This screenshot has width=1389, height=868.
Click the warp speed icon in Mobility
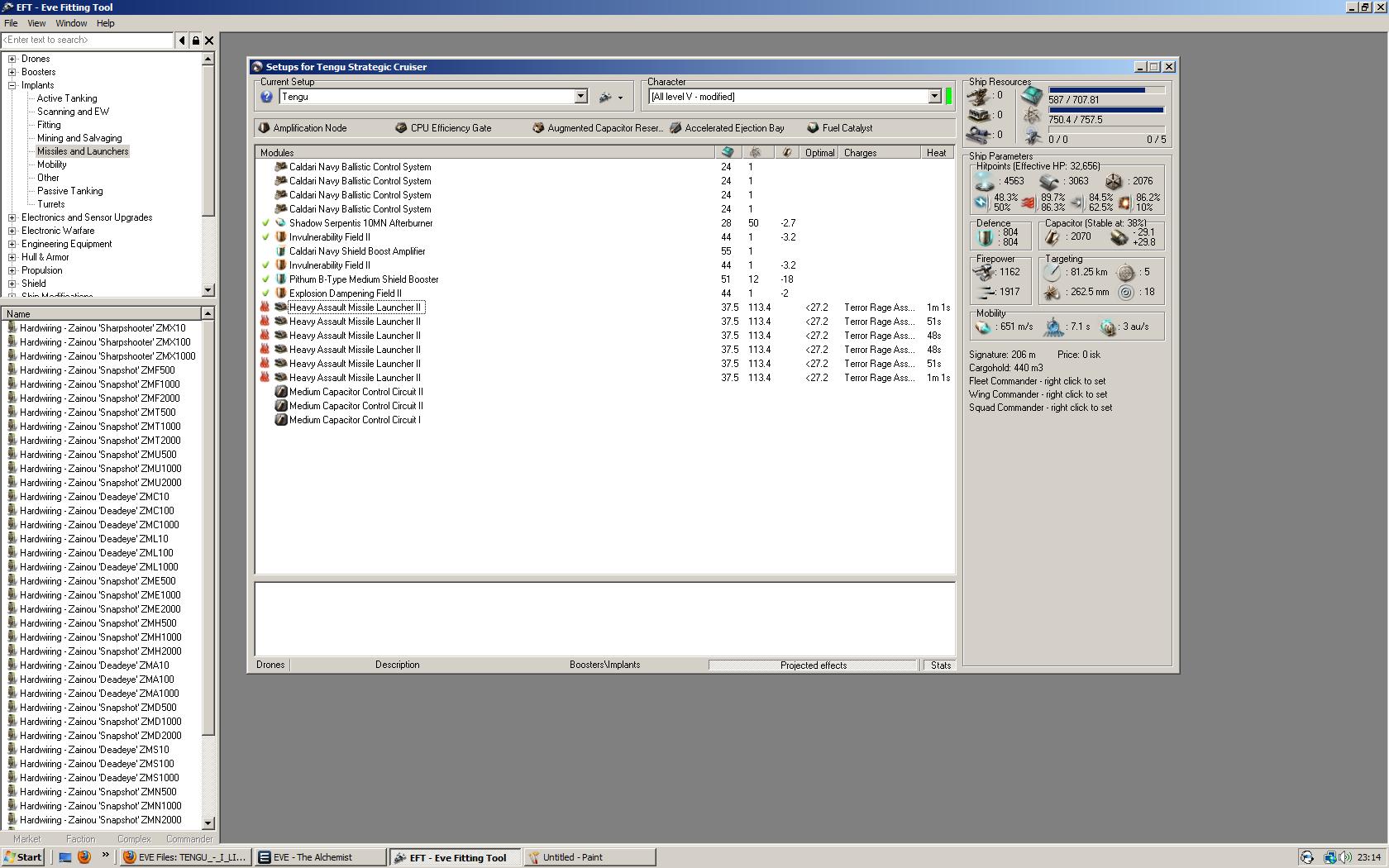1109,327
